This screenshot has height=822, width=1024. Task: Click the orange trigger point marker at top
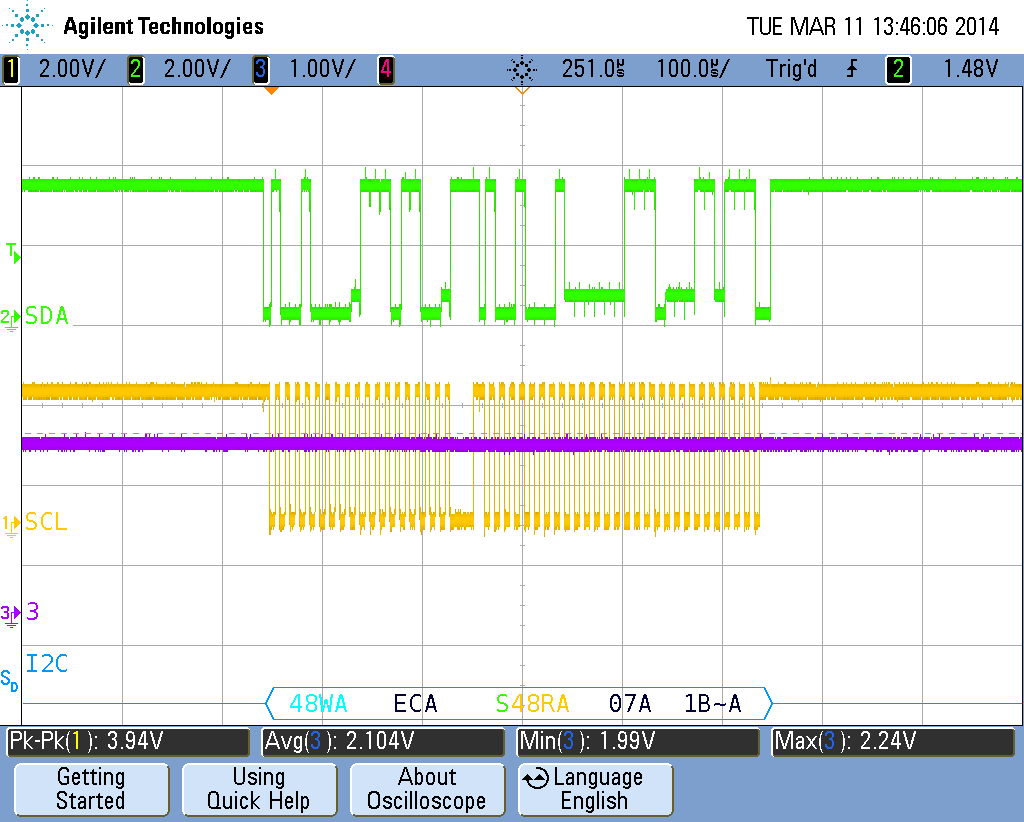point(271,90)
